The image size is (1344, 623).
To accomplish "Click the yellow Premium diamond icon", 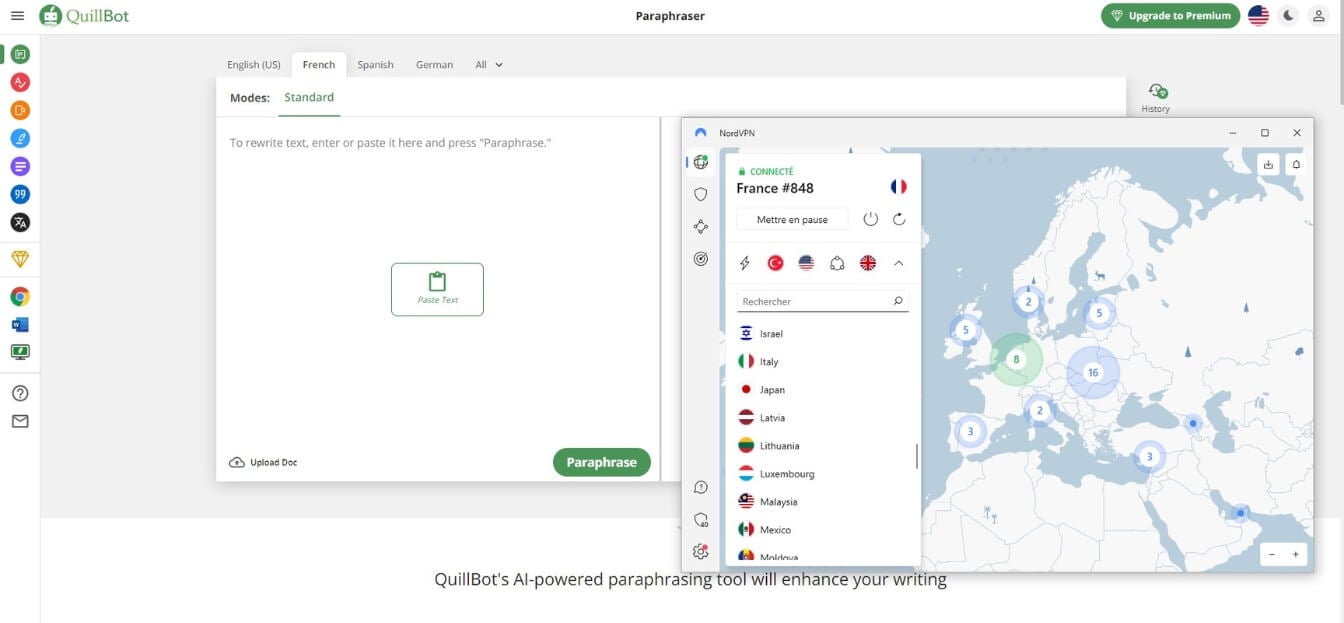I will [x=20, y=259].
